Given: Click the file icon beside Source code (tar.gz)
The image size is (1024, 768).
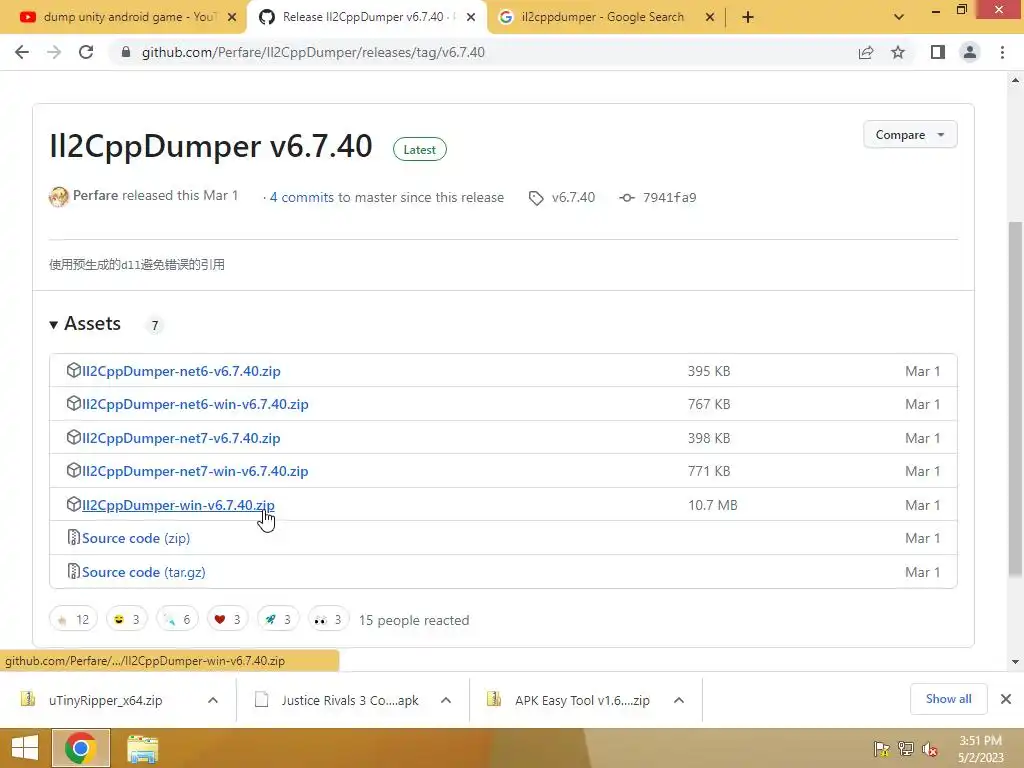Looking at the screenshot, I should tap(73, 571).
